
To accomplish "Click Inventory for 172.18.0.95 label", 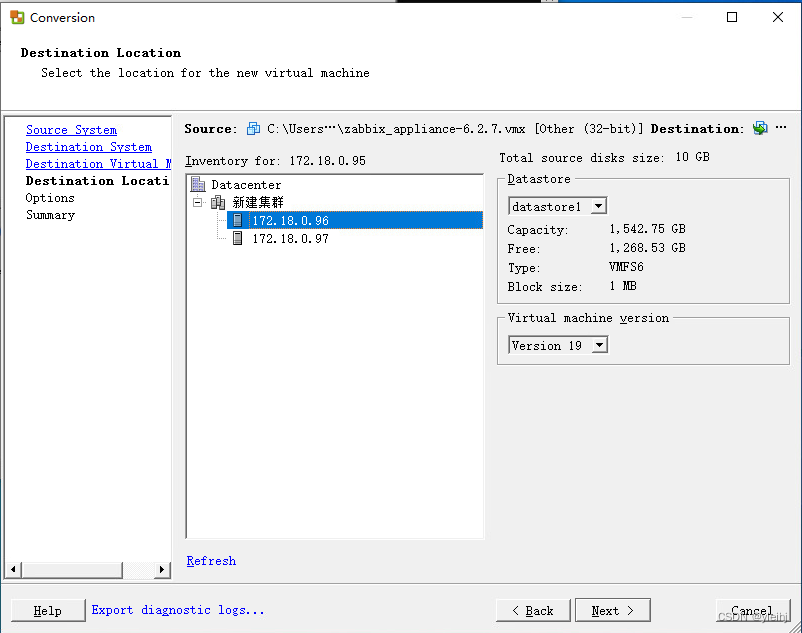I will (276, 161).
